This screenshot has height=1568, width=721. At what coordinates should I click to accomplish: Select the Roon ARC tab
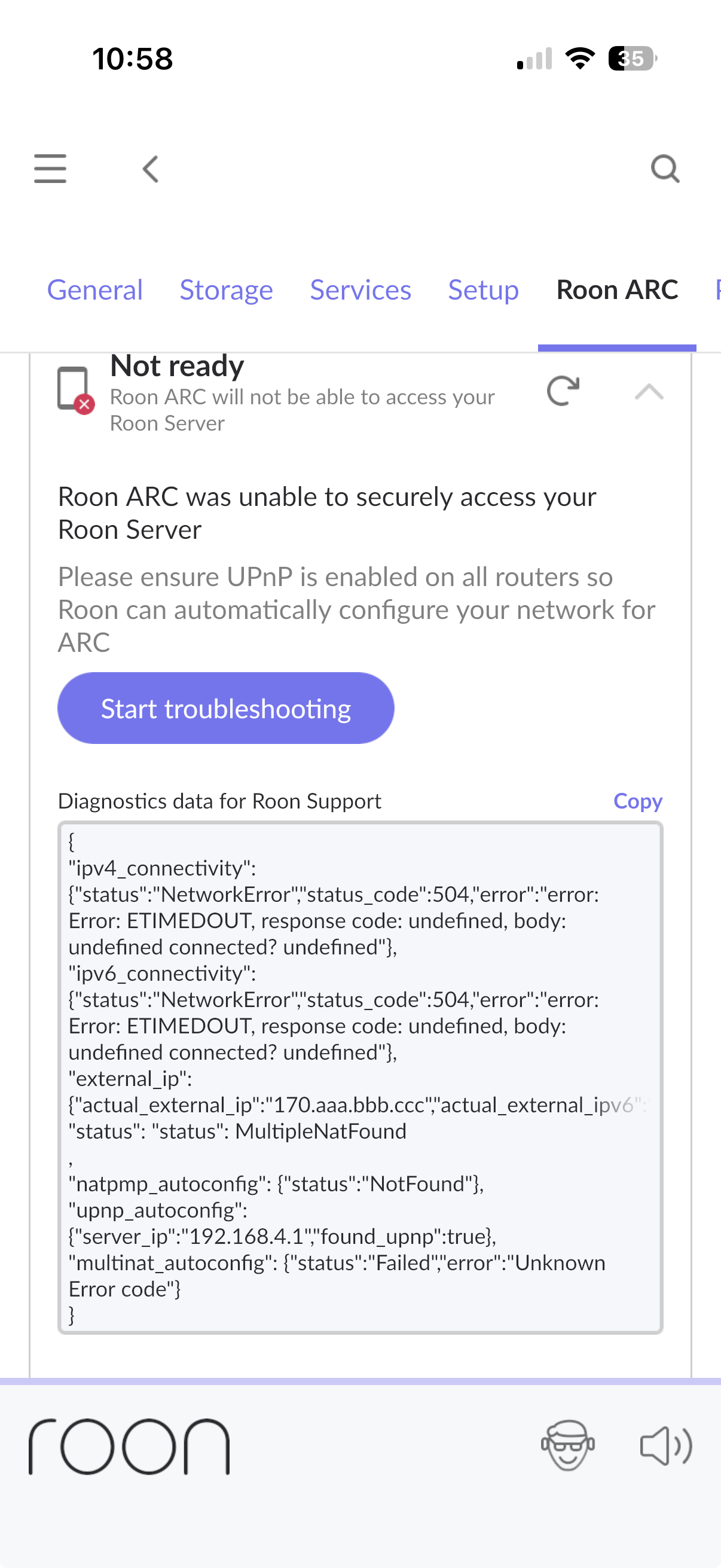click(x=617, y=289)
